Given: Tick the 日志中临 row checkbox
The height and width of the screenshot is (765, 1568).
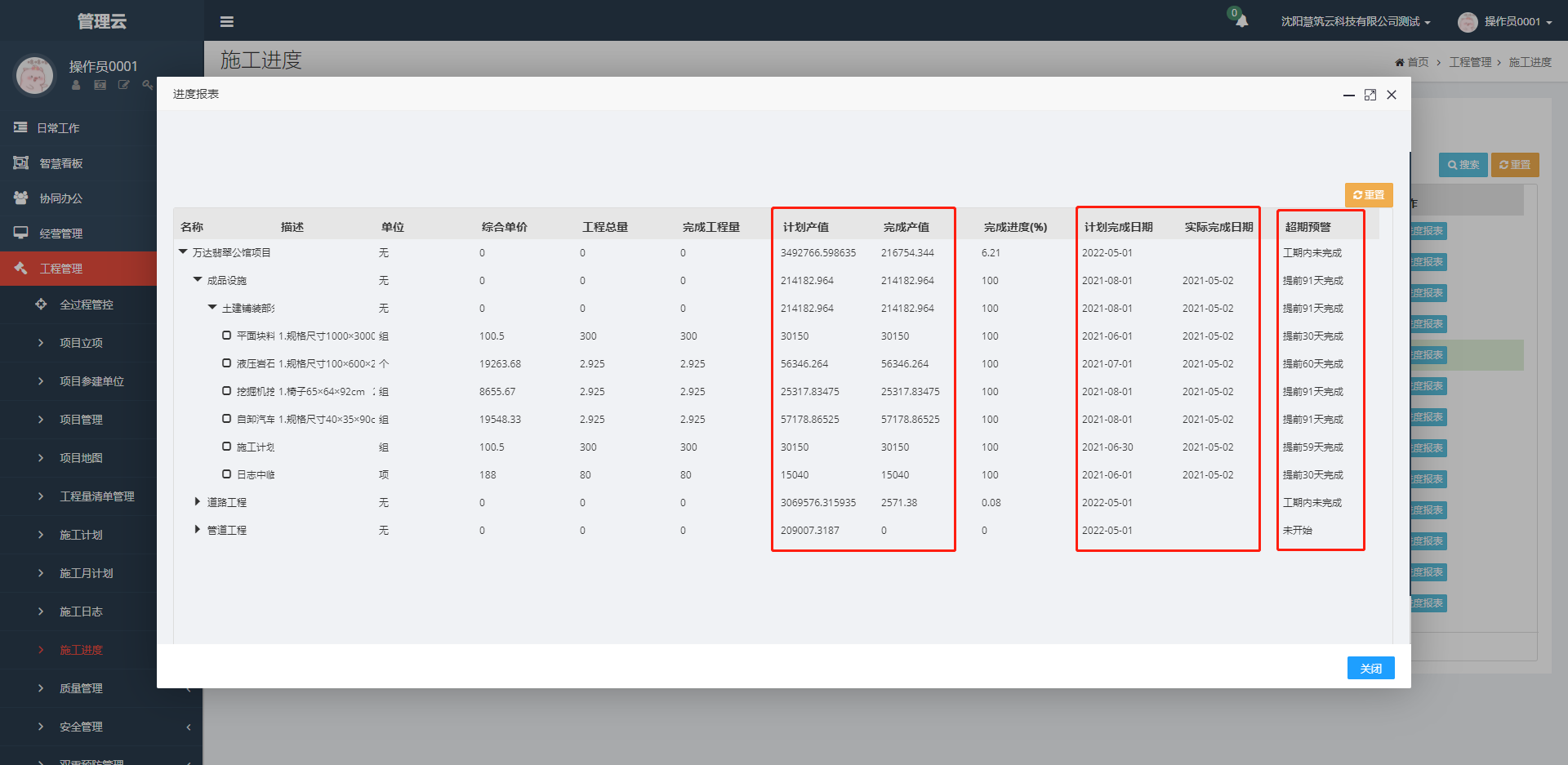Looking at the screenshot, I should (226, 474).
